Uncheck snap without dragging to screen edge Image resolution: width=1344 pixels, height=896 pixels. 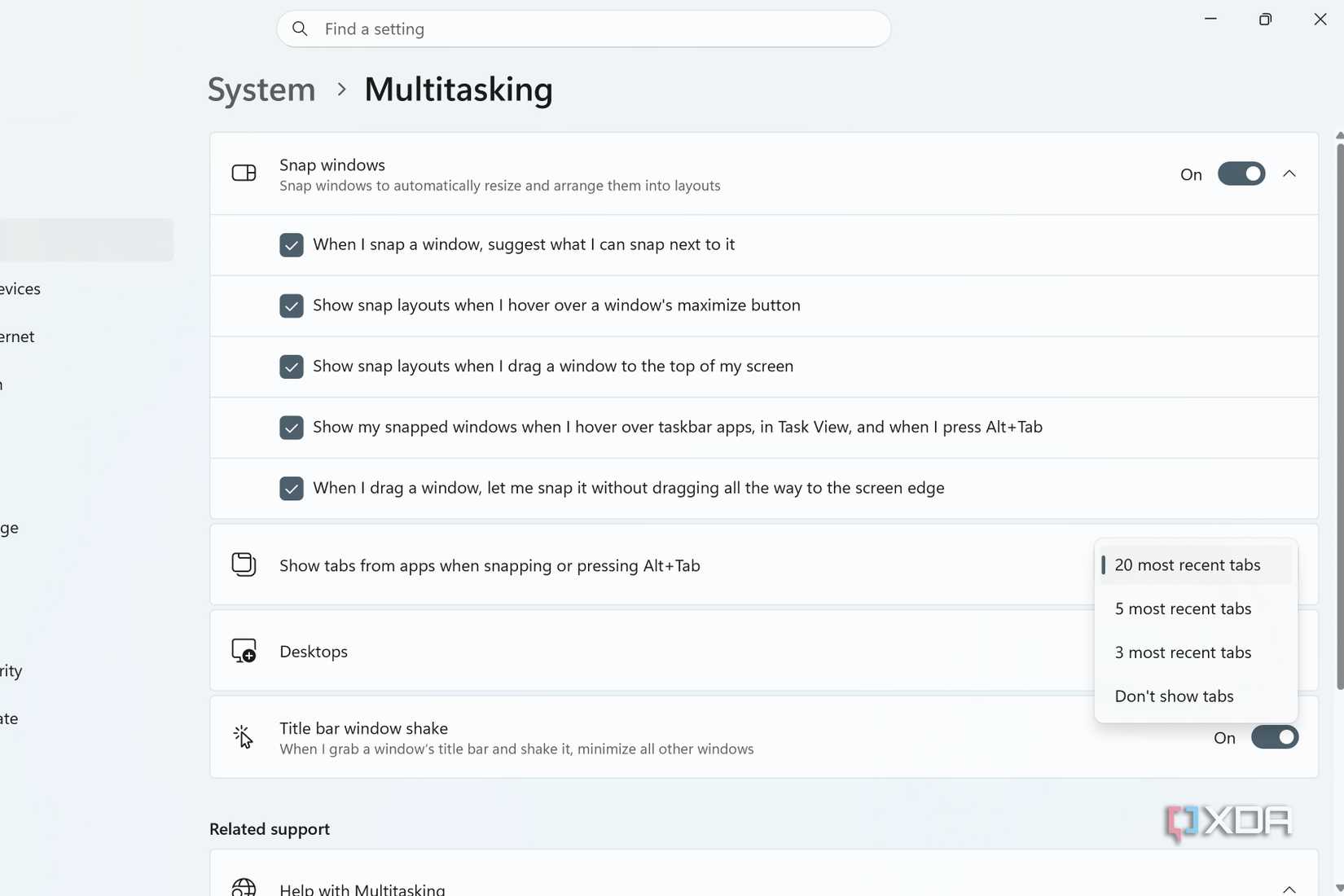point(291,488)
